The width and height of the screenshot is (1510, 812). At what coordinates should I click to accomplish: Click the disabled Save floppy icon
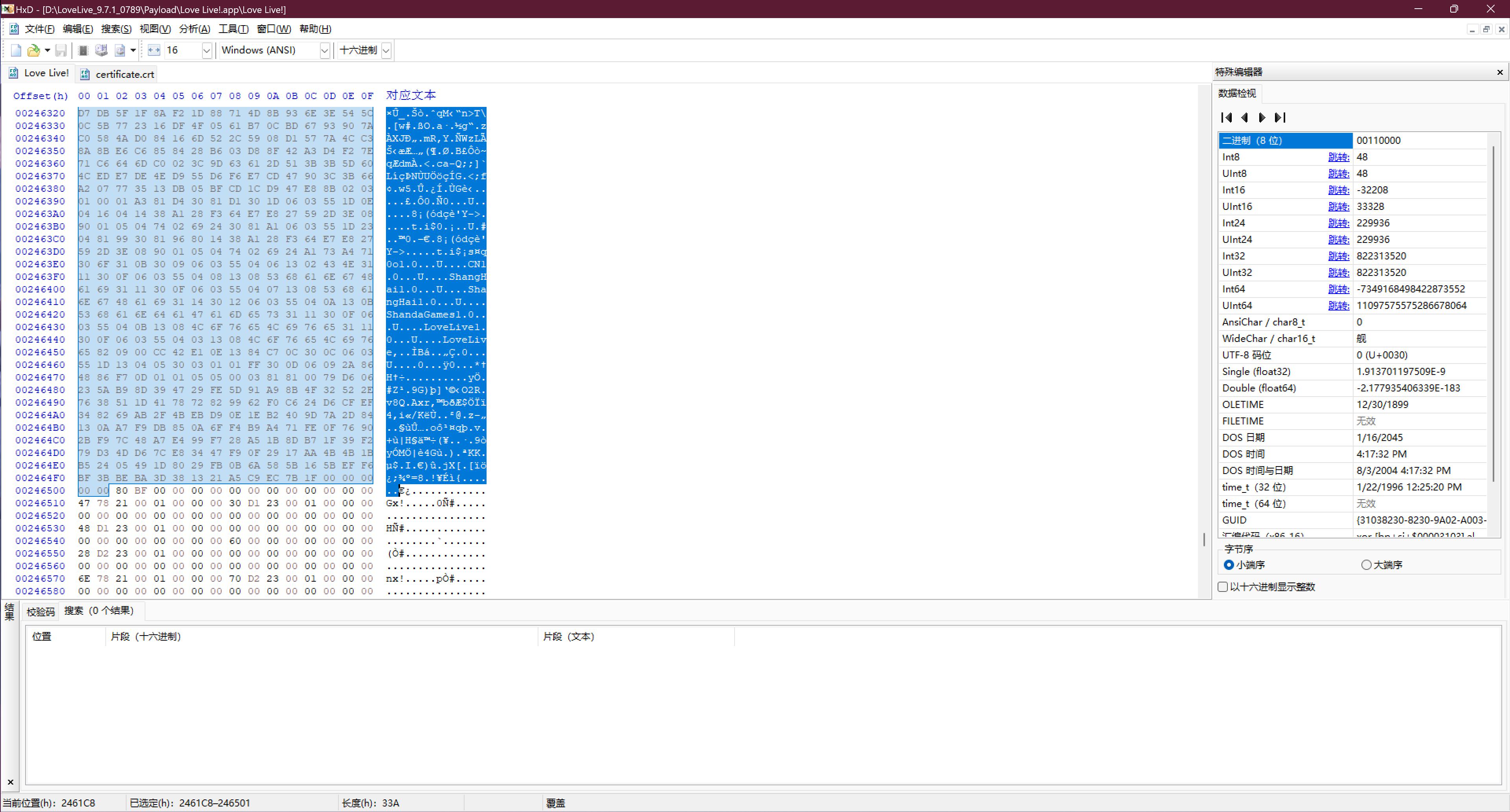(61, 50)
